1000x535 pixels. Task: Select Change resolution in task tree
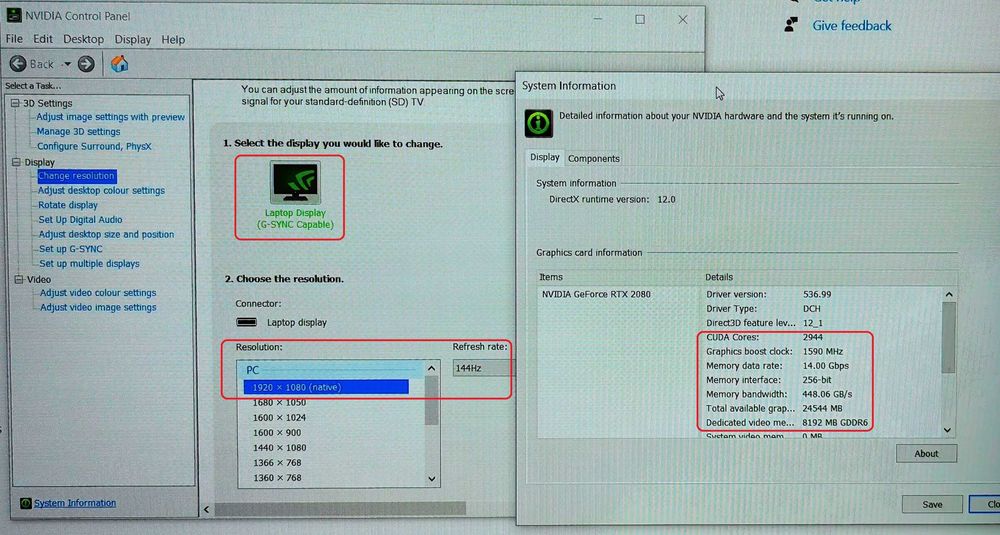pyautogui.click(x=77, y=175)
